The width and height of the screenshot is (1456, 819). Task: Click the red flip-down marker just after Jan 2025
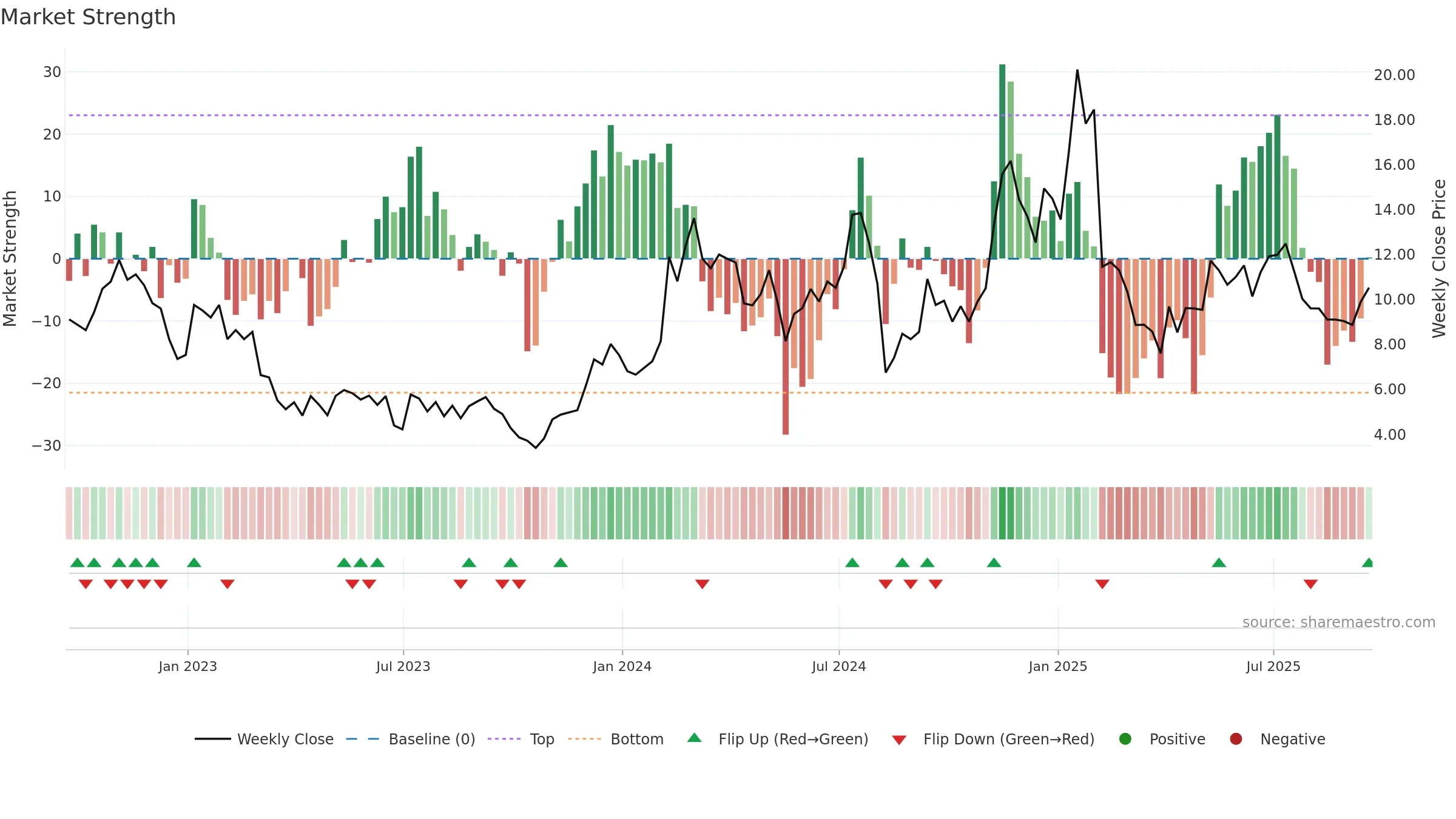tap(1102, 584)
